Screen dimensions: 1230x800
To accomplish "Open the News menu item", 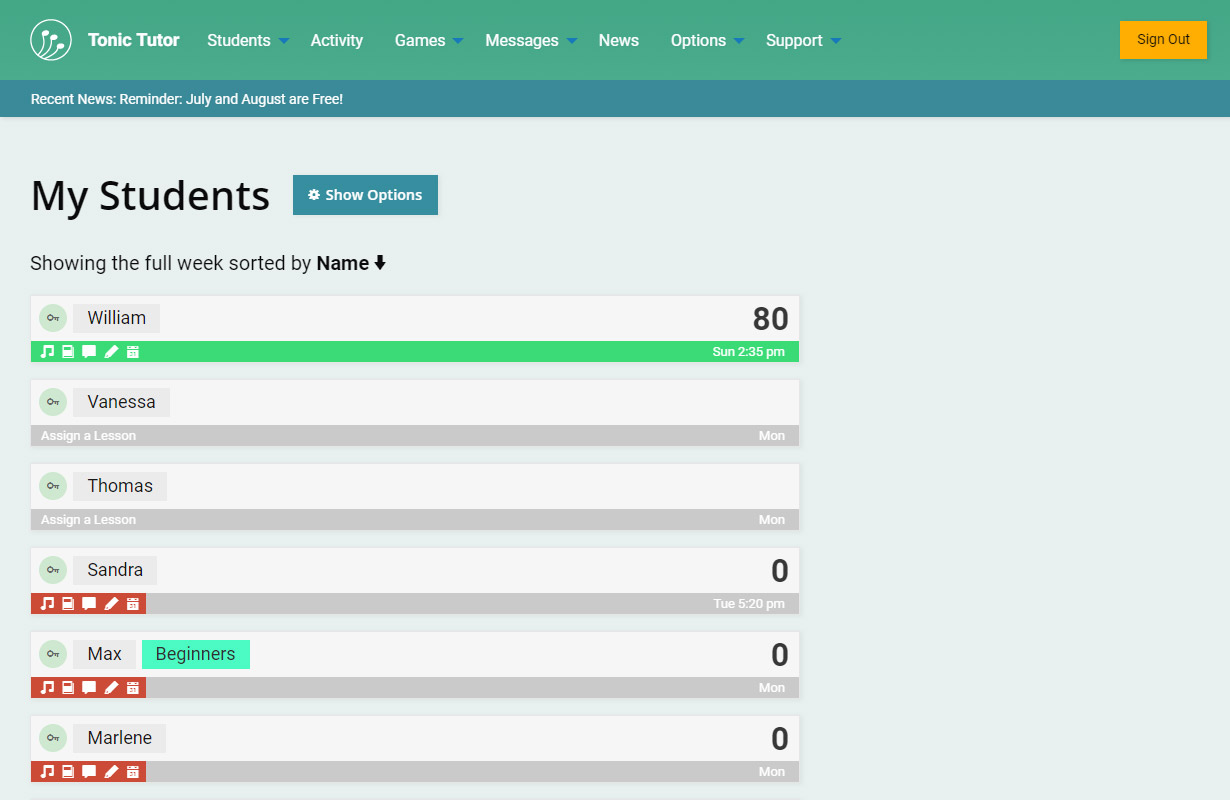I will pos(619,41).
